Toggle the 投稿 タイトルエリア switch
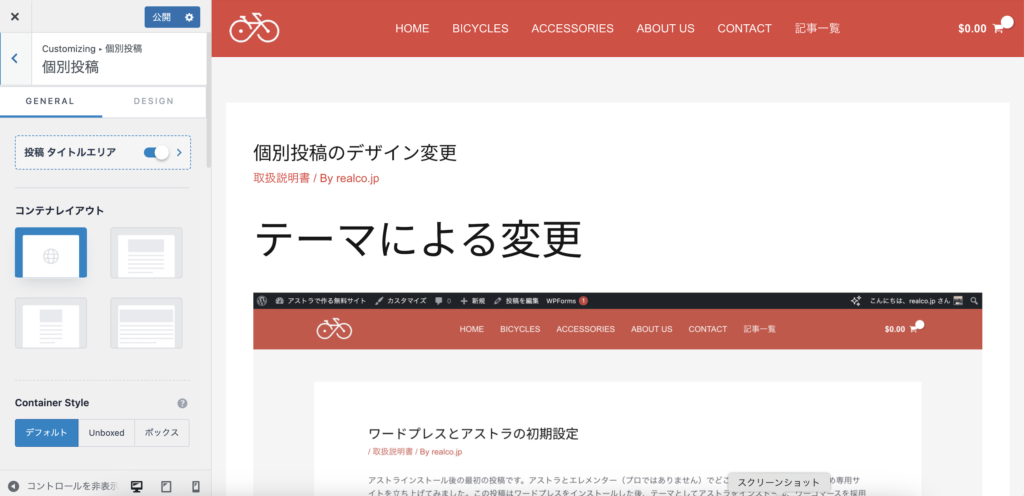The height and width of the screenshot is (496, 1024). tap(156, 153)
